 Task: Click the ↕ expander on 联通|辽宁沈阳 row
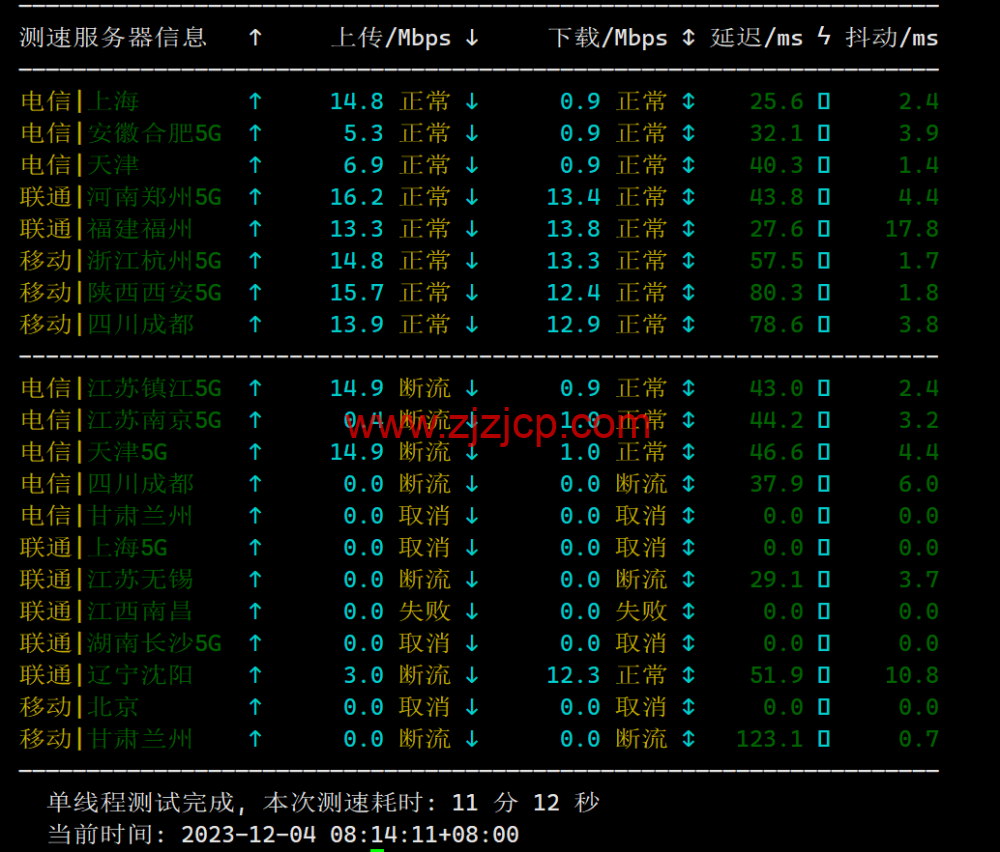(688, 675)
